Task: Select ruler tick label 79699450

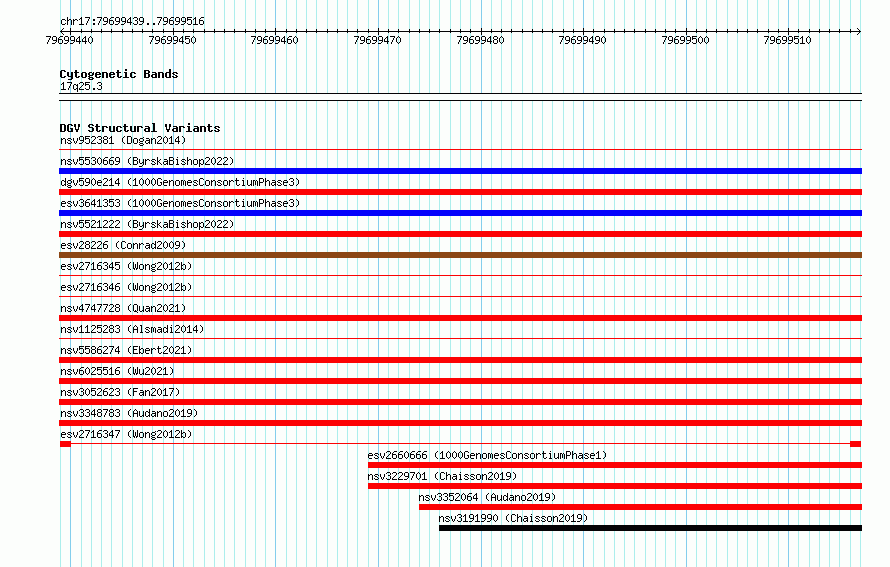Action: pos(172,40)
